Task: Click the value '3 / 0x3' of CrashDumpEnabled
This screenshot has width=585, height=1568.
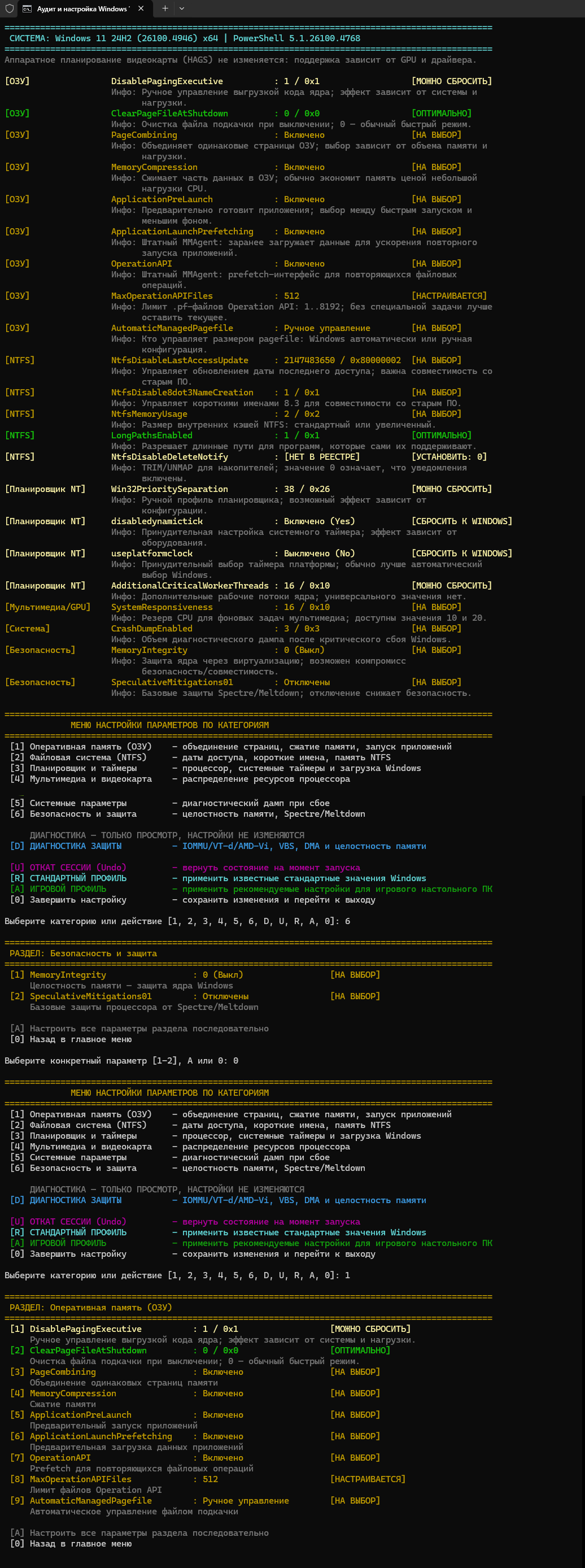Action: pyautogui.click(x=302, y=628)
